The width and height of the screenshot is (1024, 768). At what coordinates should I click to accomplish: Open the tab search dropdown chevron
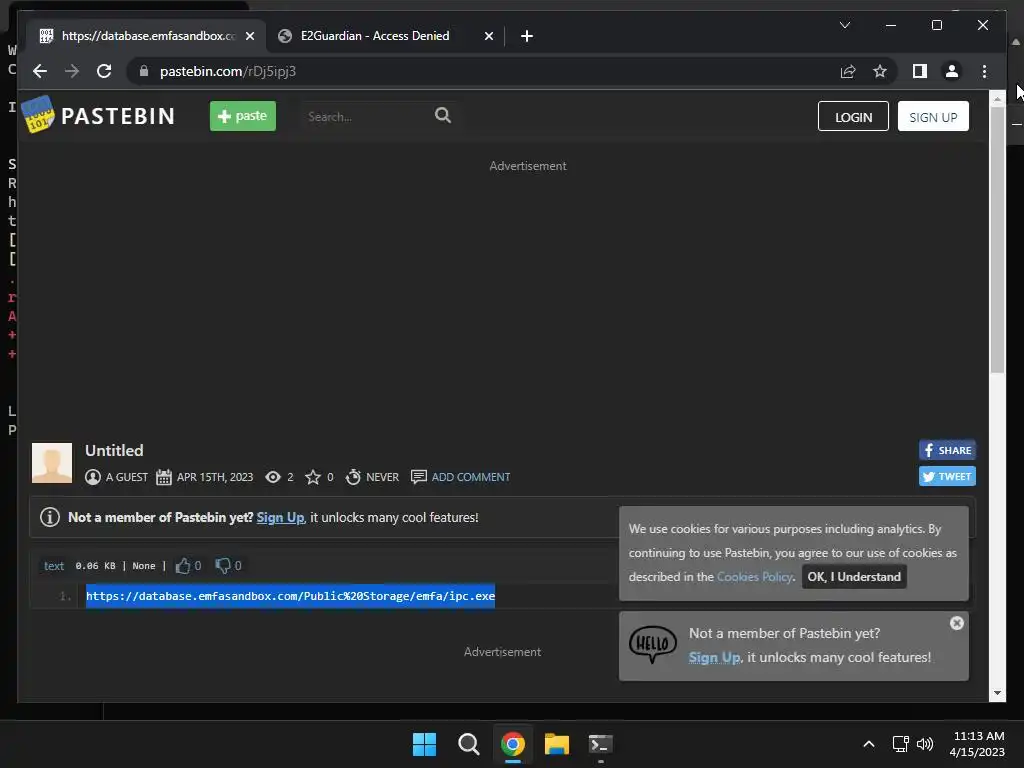tap(844, 25)
